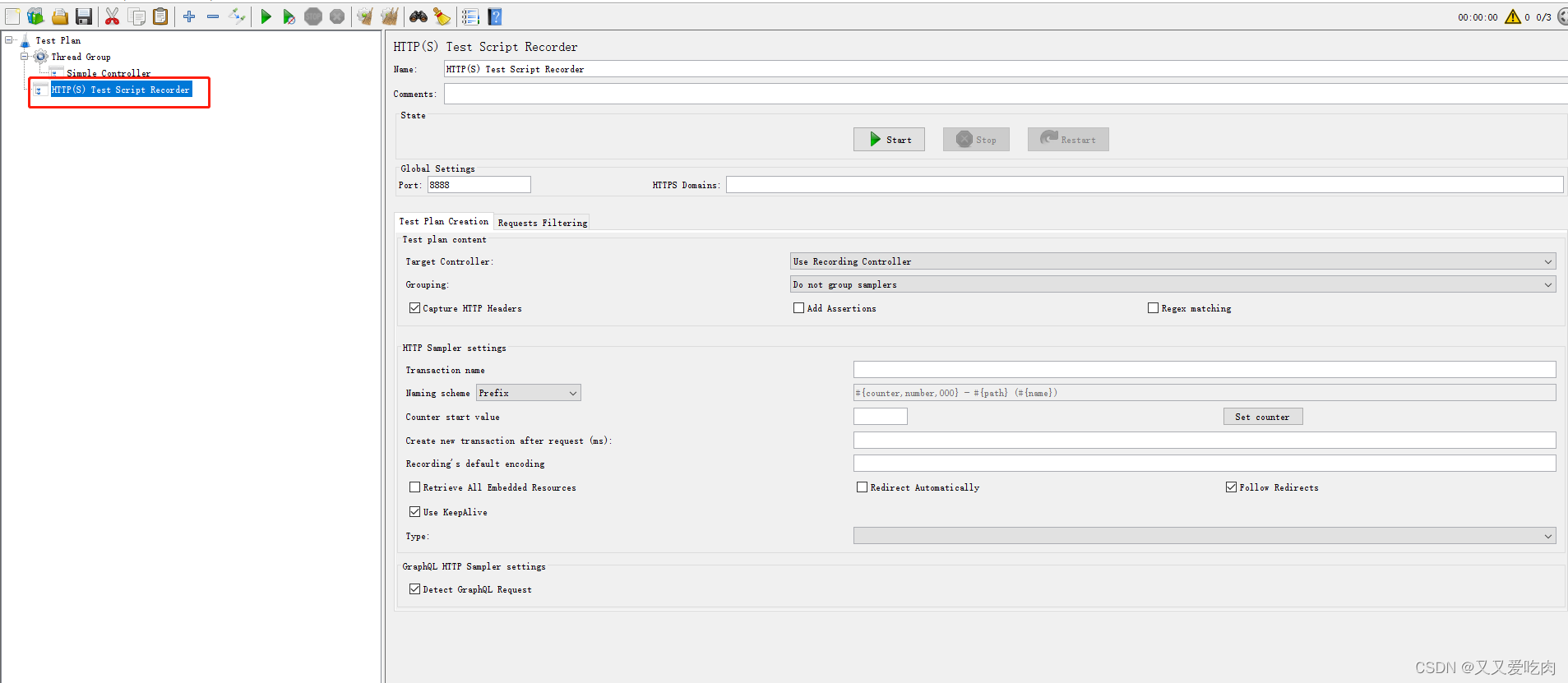Click the Toggle enable/disable icon
Viewport: 1568px width, 683px height.
tap(237, 16)
